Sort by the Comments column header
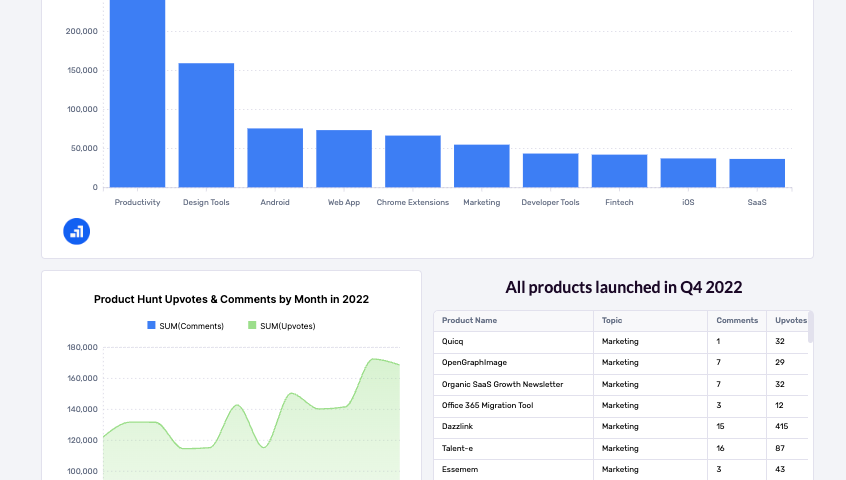 (x=737, y=320)
